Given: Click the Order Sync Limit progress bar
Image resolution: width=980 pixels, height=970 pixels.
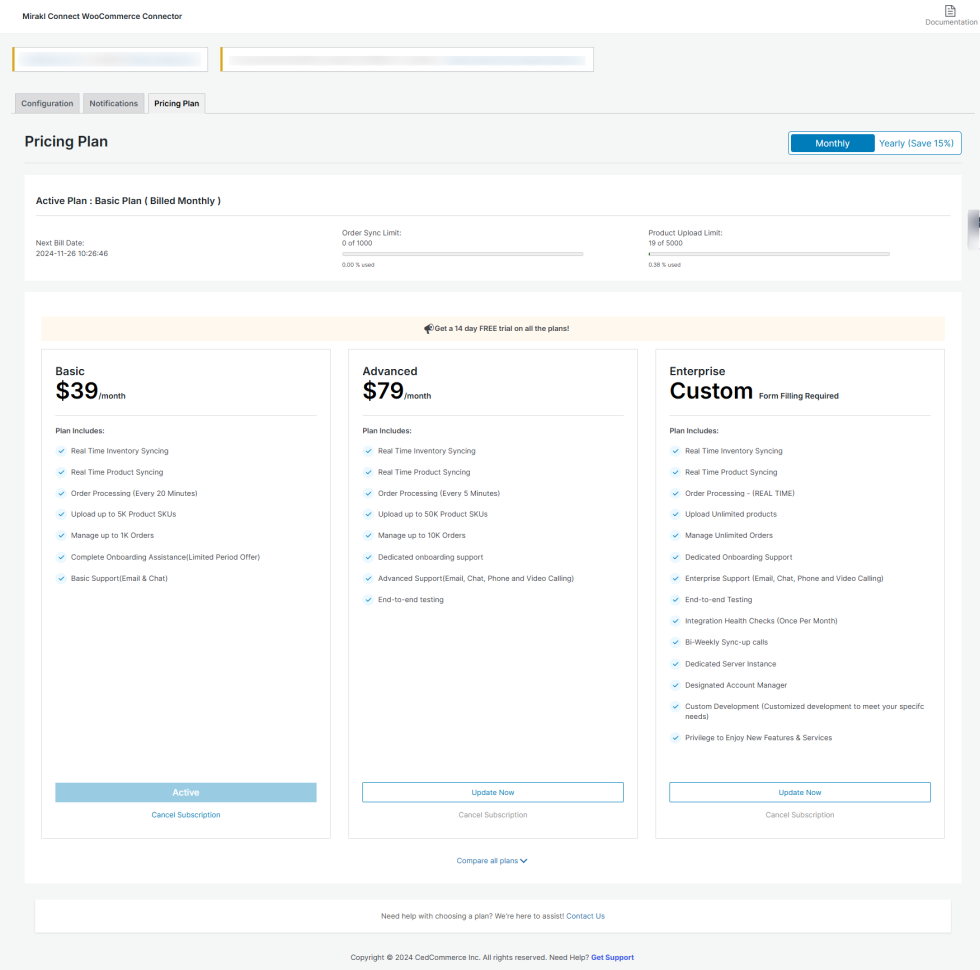Looking at the screenshot, I should click(x=462, y=254).
